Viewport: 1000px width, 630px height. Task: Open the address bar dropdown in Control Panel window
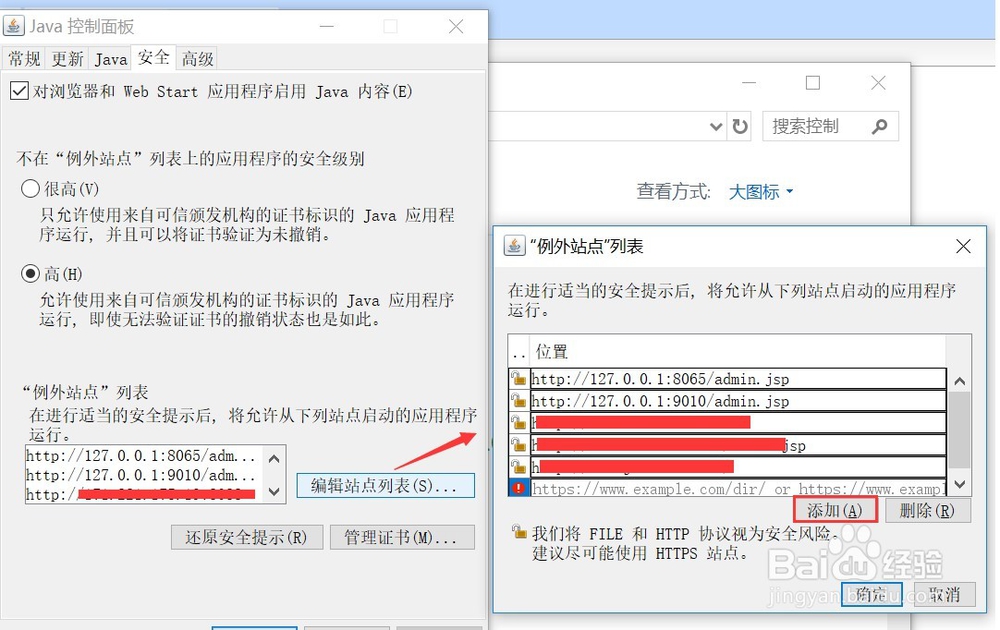coord(716,126)
